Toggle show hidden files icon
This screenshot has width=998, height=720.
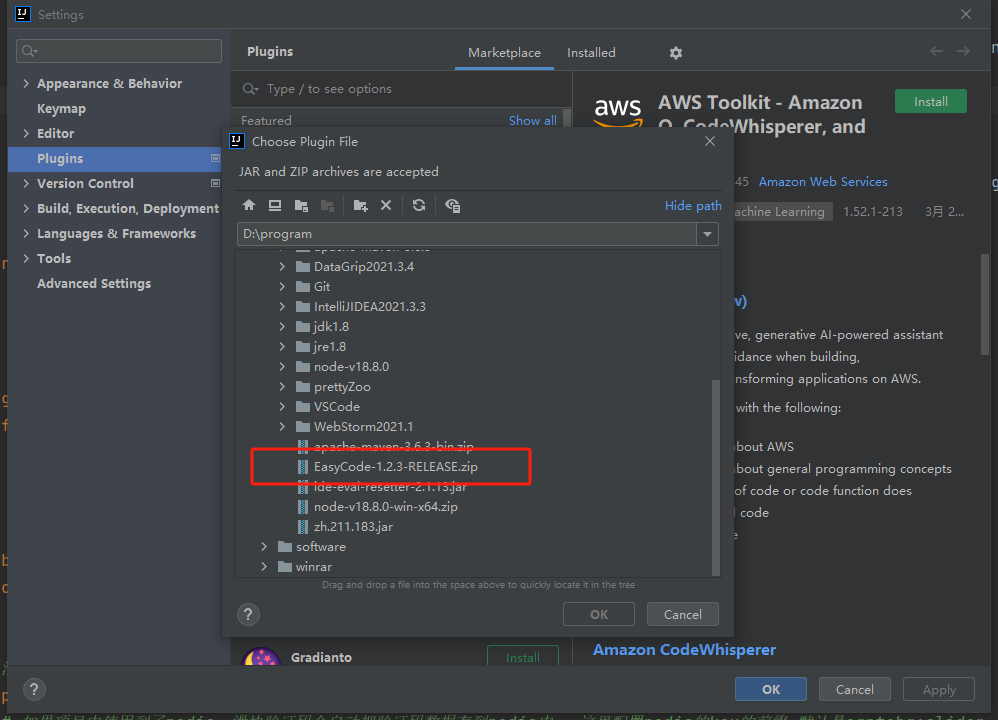(x=453, y=205)
